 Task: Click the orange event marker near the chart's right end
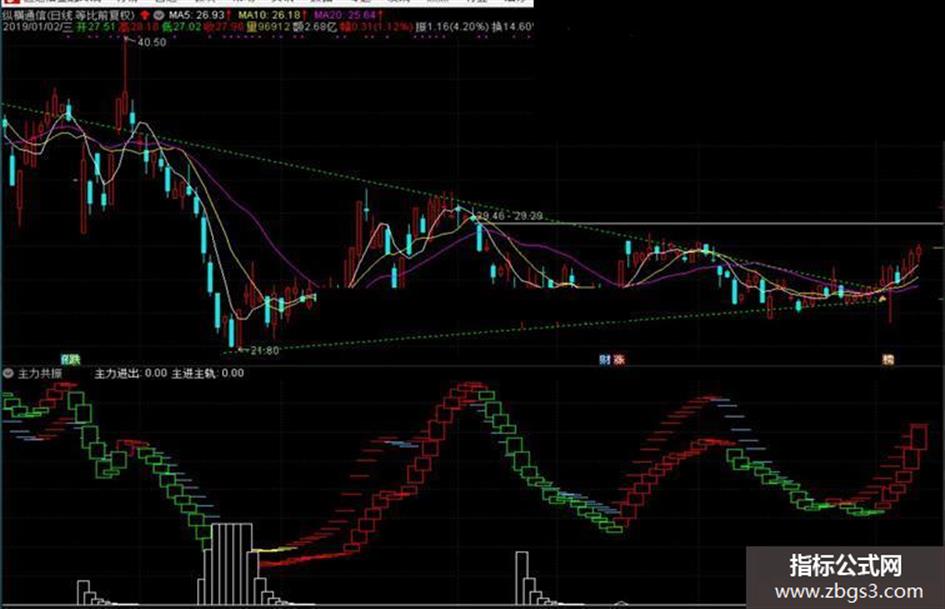[x=888, y=359]
